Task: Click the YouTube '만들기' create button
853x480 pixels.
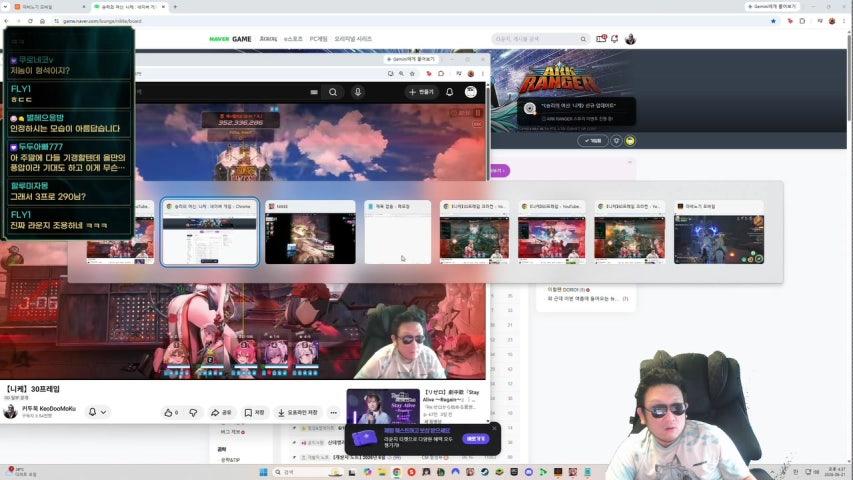Action: pyautogui.click(x=422, y=92)
